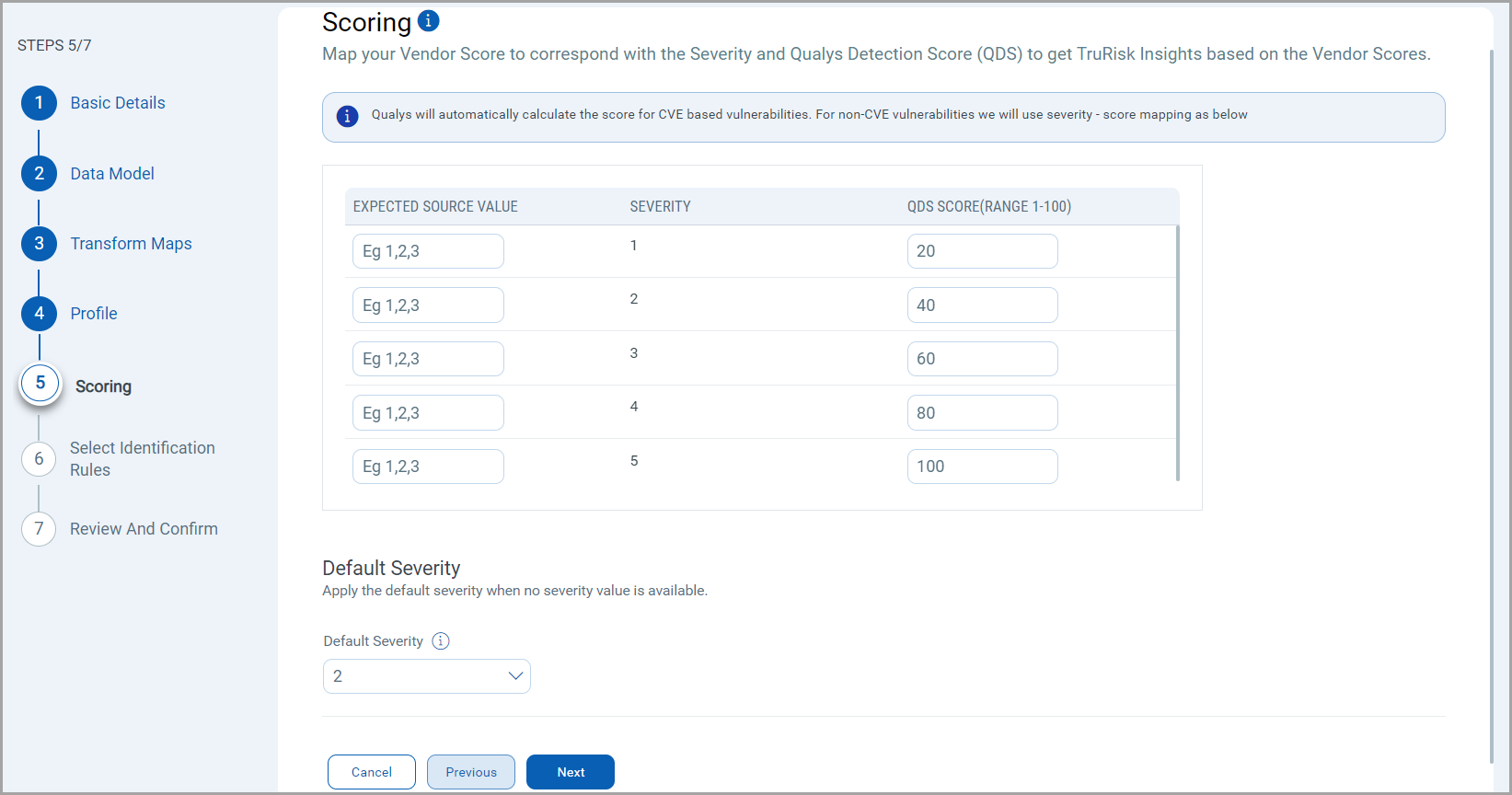Click the info icon next to Default Severity label

(441, 641)
